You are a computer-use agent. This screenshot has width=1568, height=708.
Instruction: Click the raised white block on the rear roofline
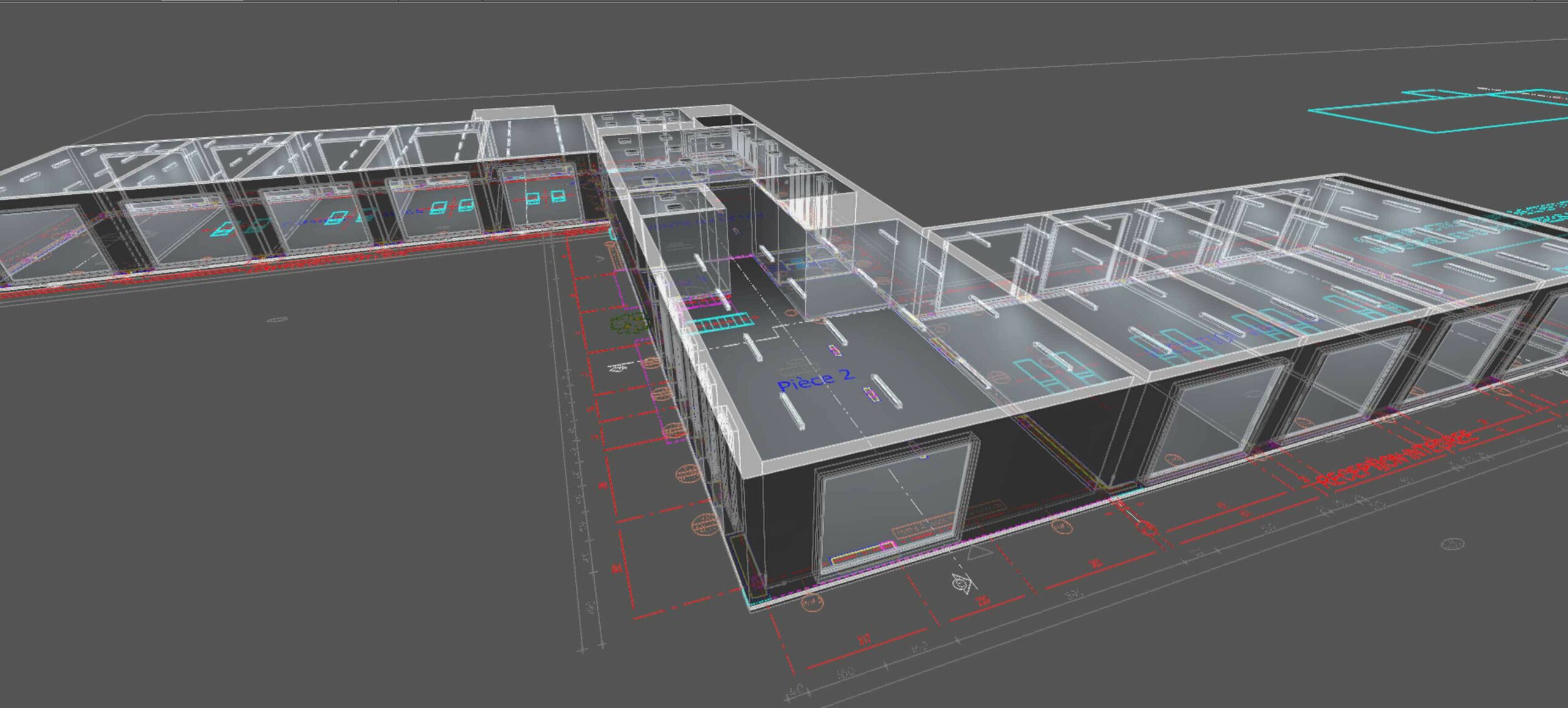[513, 113]
